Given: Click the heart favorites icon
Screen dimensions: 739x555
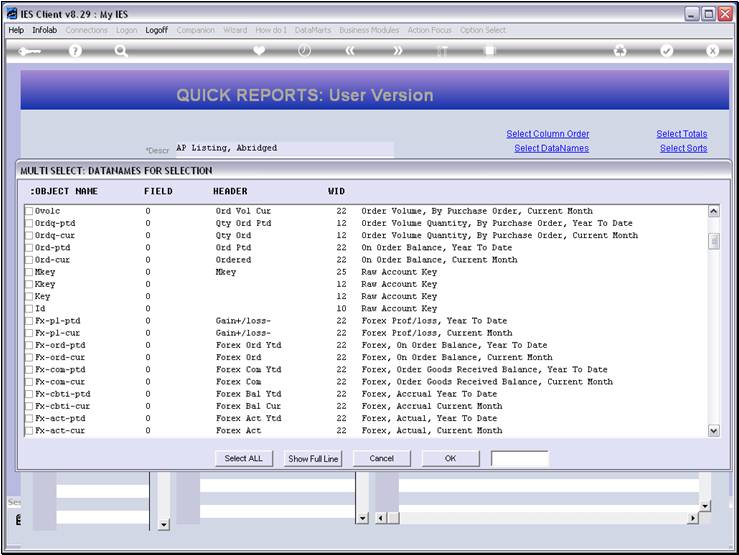Looking at the screenshot, I should click(x=259, y=50).
